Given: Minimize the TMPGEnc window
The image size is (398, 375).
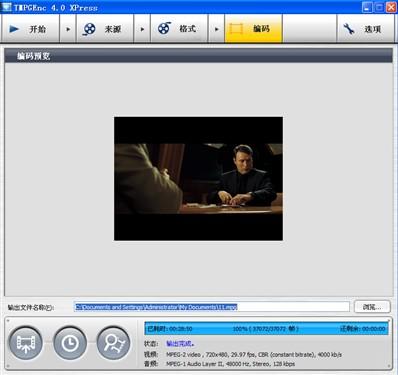Looking at the screenshot, I should [x=367, y=7].
